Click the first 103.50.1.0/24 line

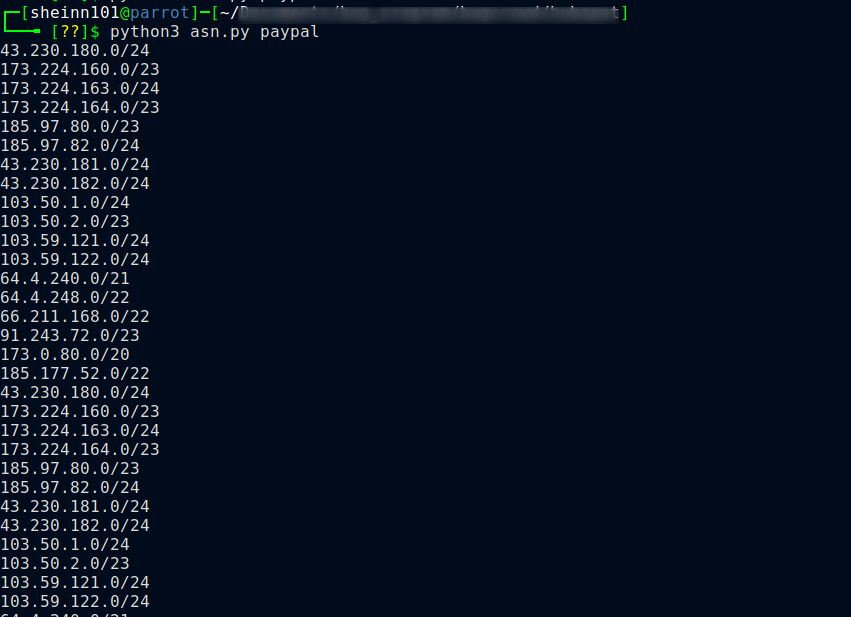[65, 202]
